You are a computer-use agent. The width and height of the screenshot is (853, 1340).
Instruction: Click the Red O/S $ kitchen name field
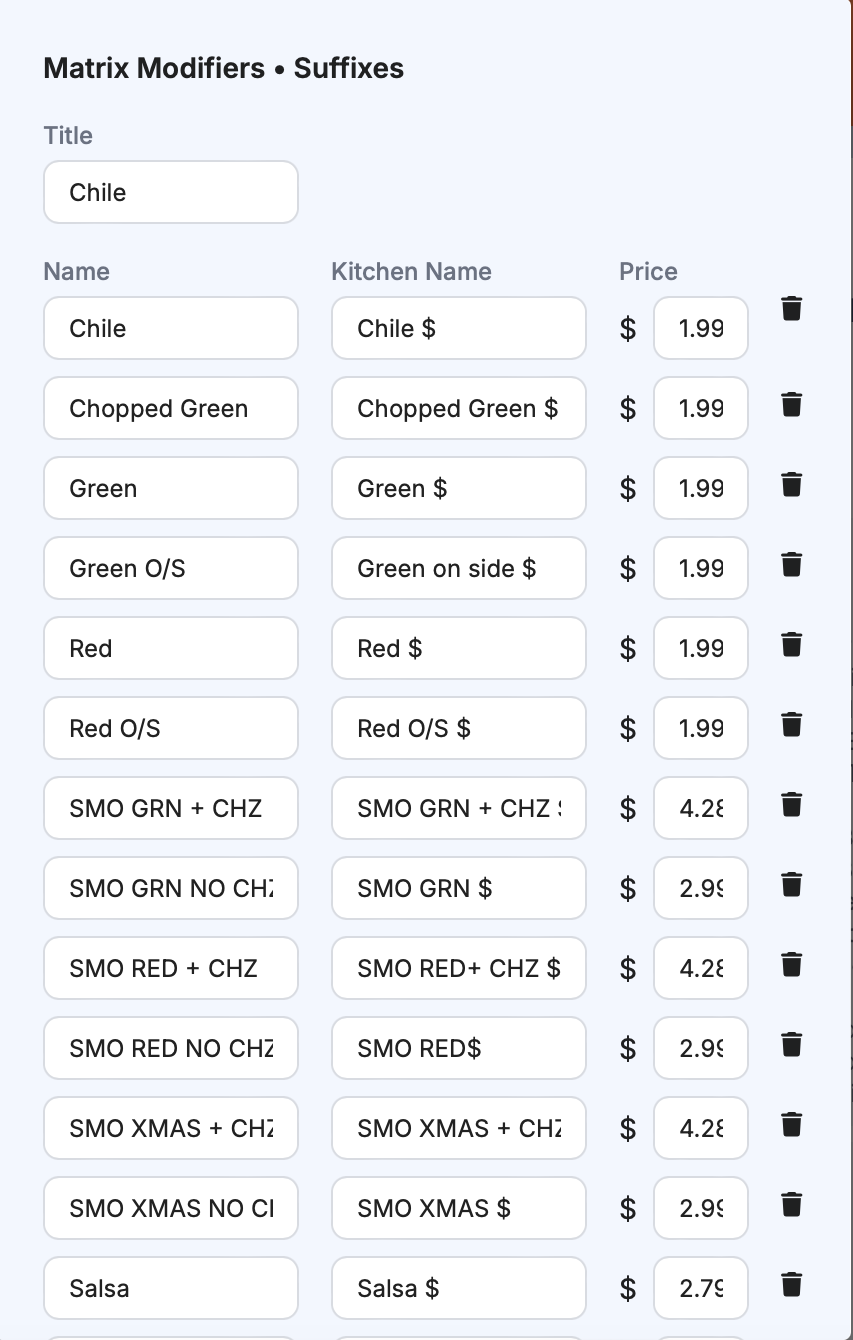458,728
